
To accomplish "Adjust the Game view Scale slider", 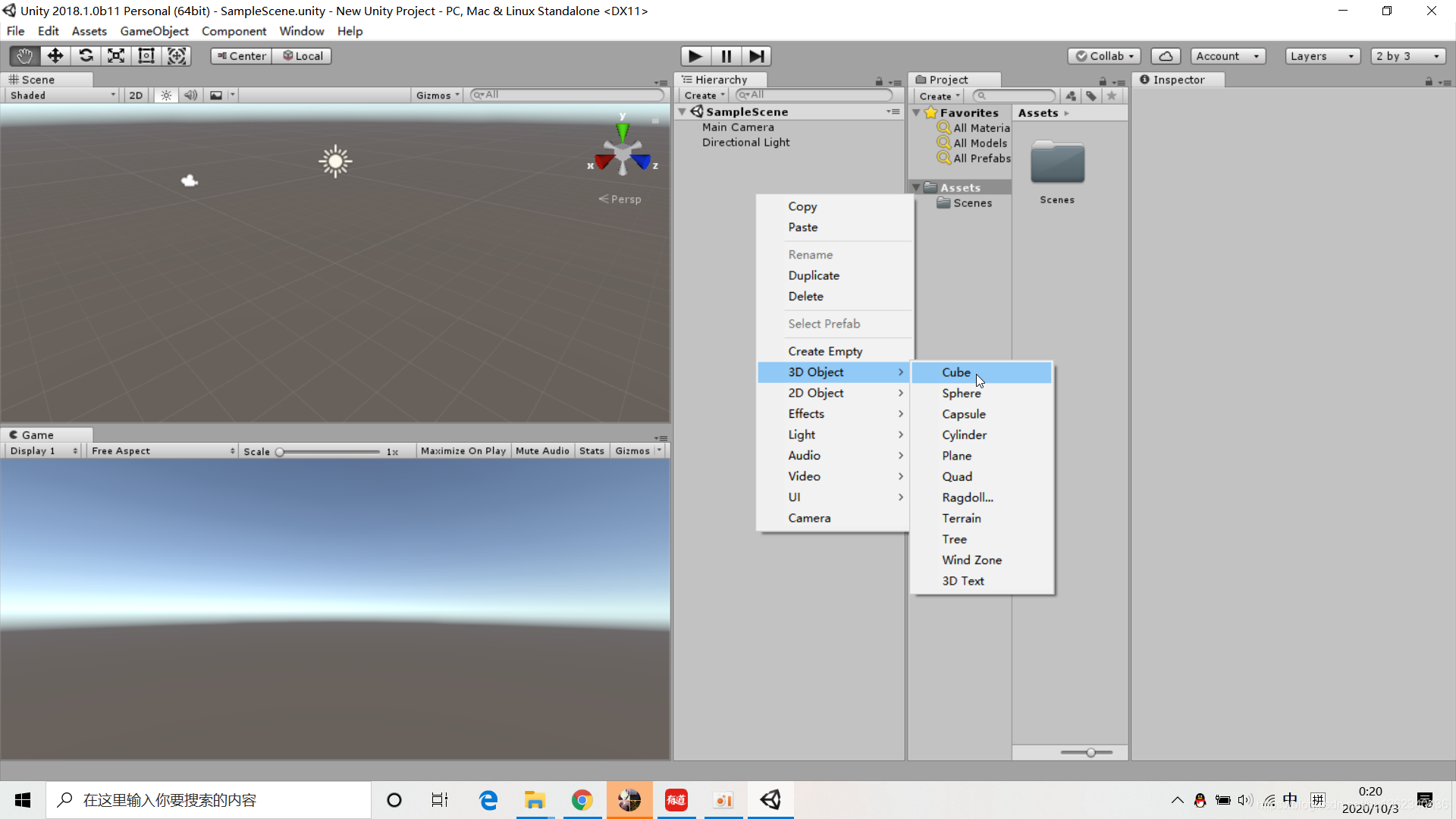I will [x=280, y=452].
